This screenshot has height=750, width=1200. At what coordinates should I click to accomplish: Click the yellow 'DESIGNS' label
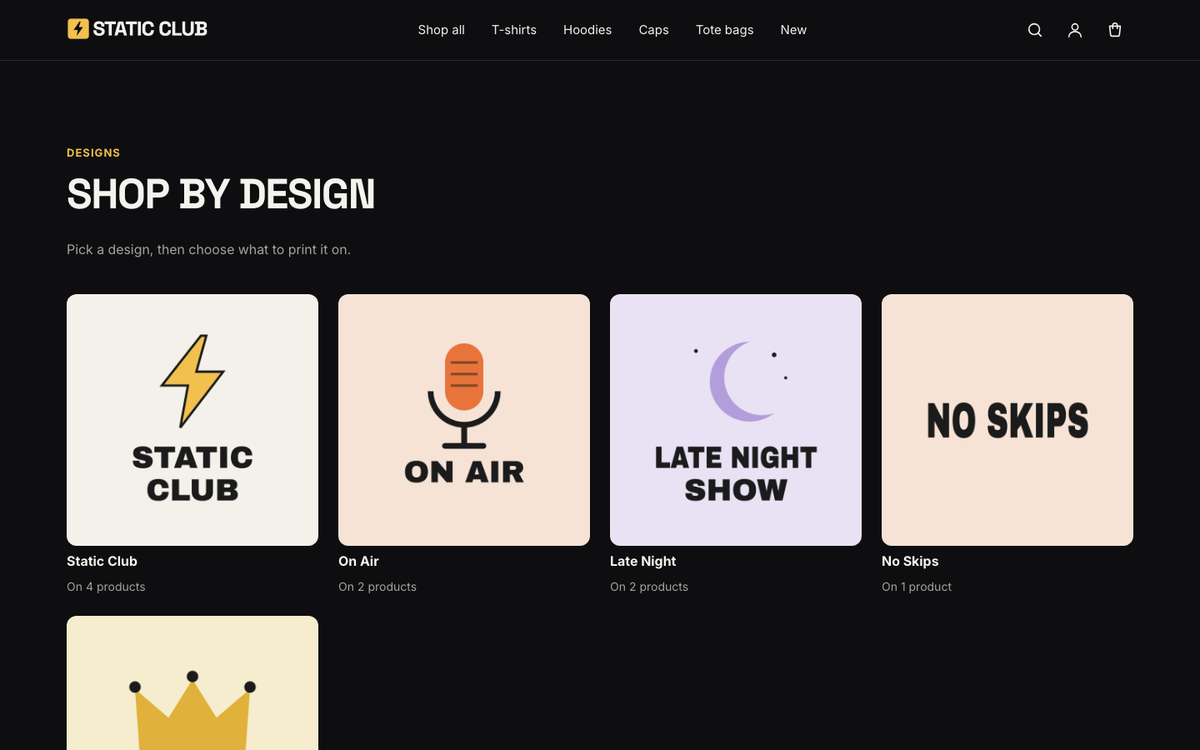[x=93, y=153]
